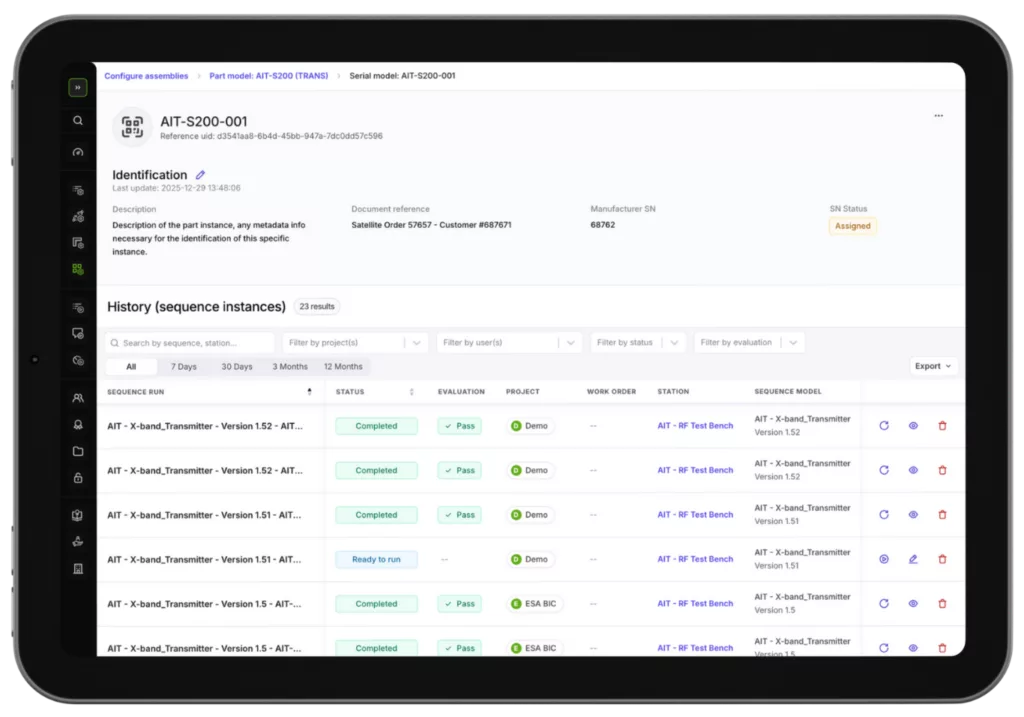View the first Version 1.52 run via eye icon

tap(913, 426)
